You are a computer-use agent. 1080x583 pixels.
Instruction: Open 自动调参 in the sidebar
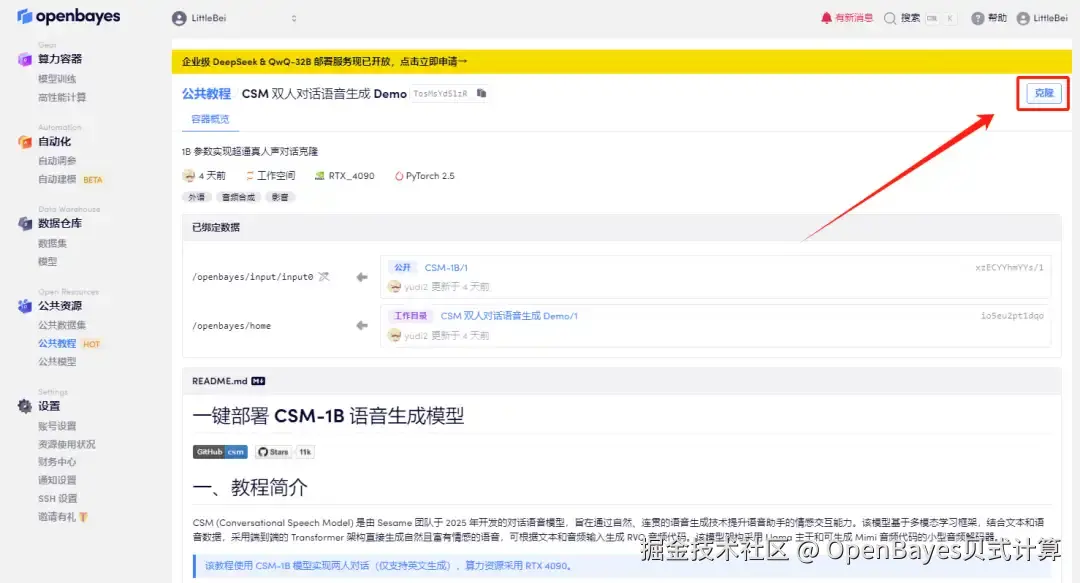pyautogui.click(x=57, y=161)
